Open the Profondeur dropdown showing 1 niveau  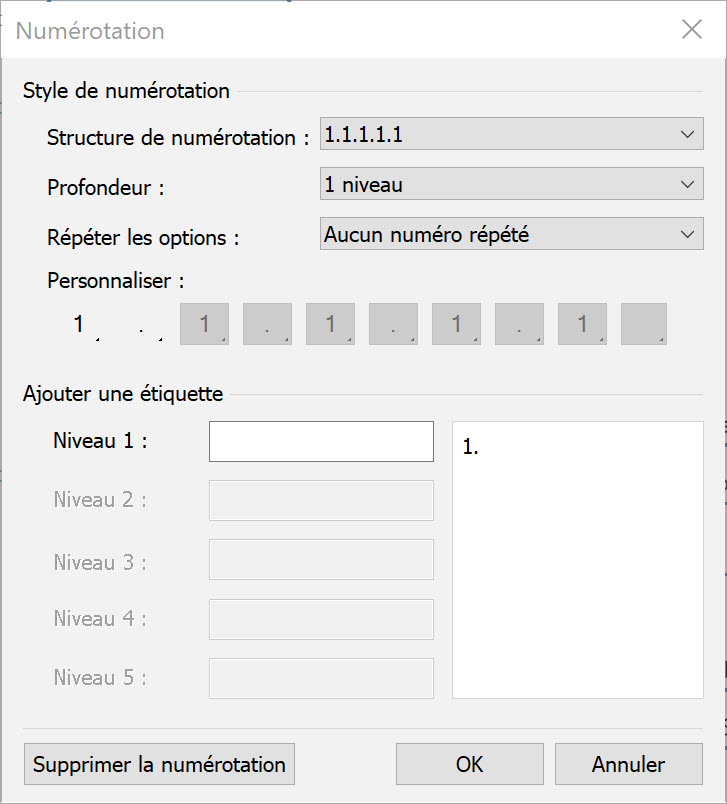coord(511,185)
